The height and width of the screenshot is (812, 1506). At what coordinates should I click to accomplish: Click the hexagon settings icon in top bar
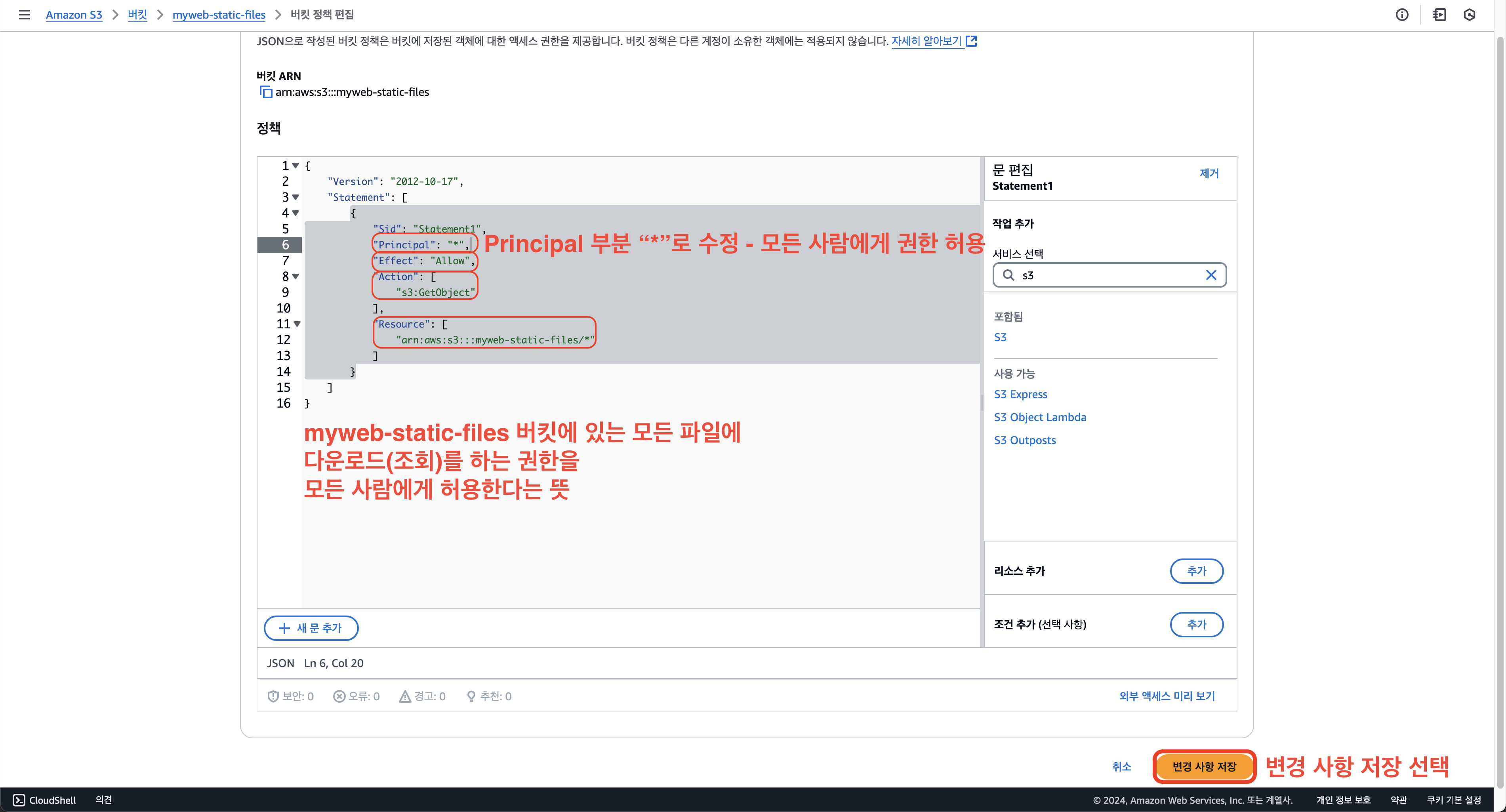click(1469, 15)
